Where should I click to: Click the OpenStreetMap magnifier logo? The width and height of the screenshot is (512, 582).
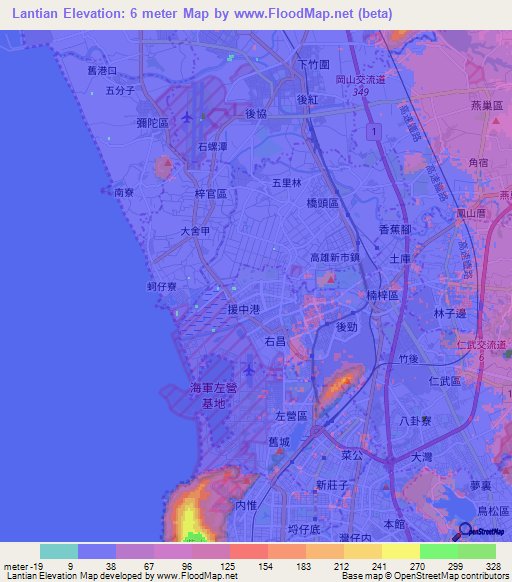point(478,532)
